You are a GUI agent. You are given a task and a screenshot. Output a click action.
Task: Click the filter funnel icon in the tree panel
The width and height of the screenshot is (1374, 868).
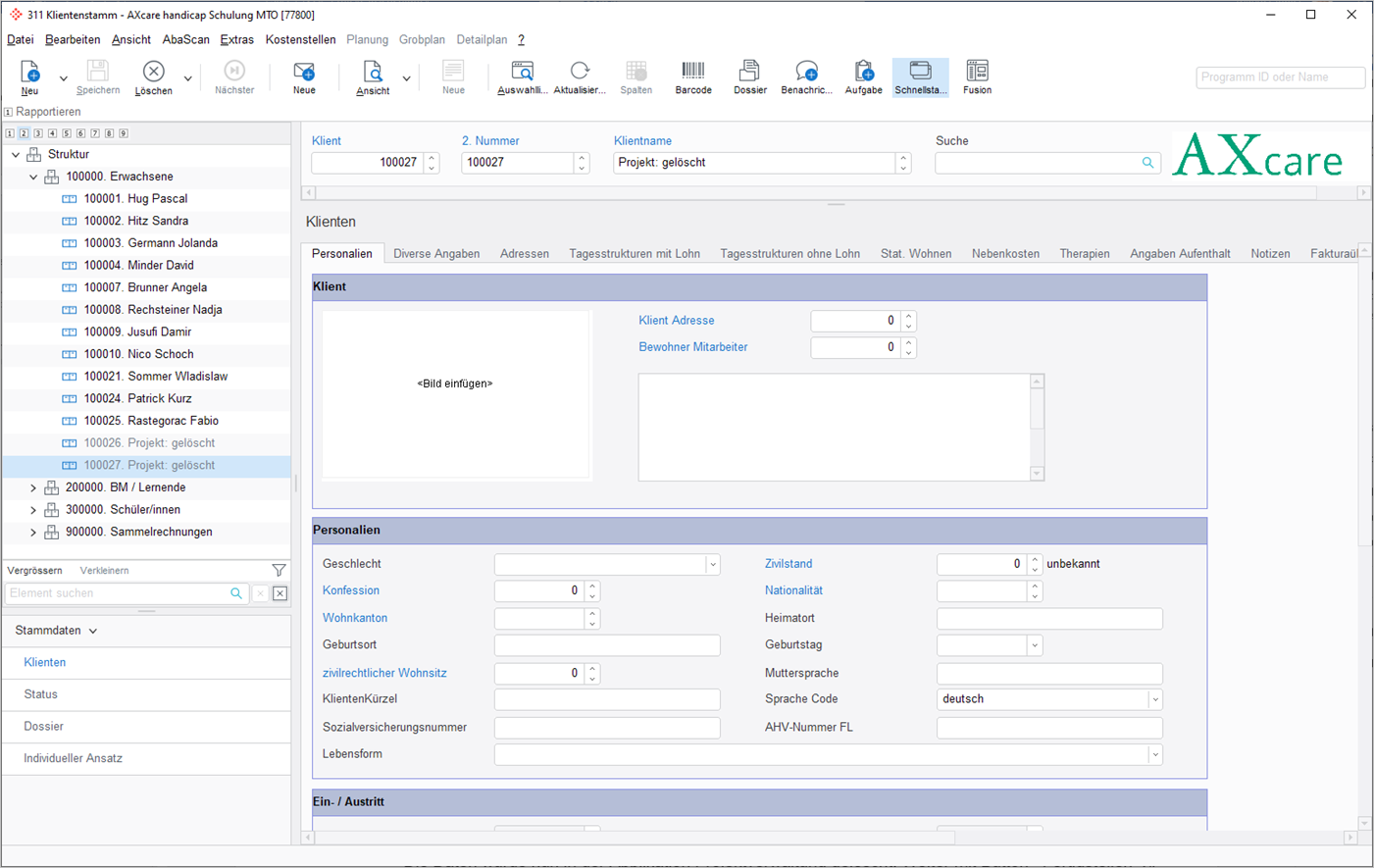point(280,570)
